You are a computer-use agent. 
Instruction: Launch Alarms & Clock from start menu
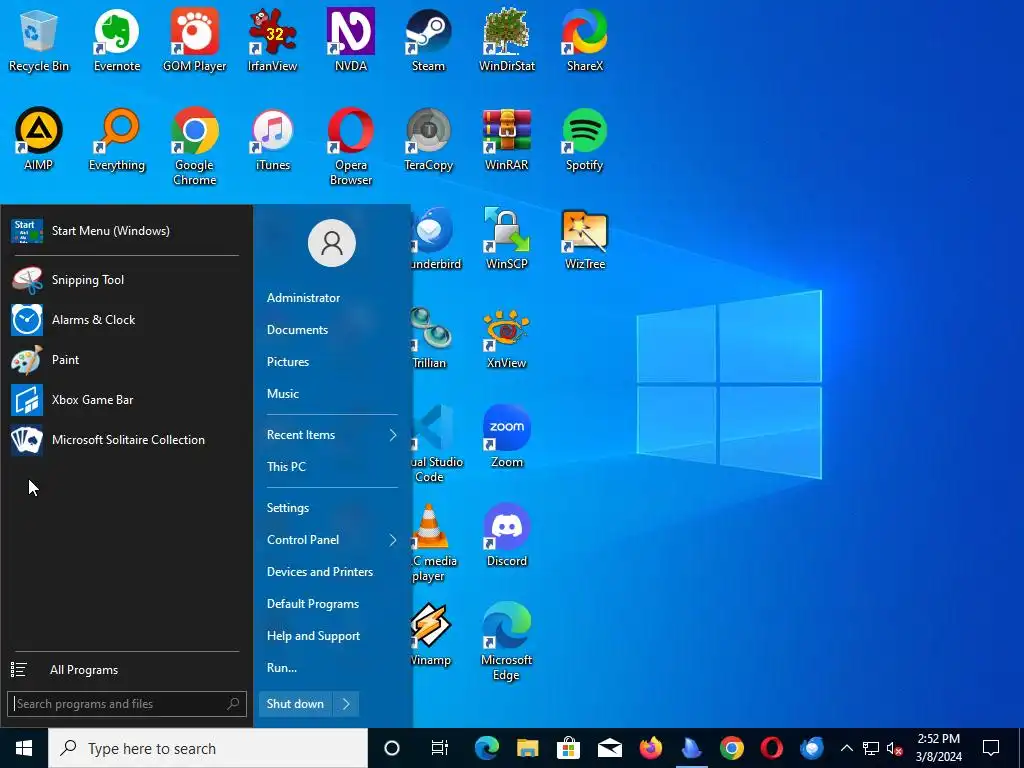[127, 320]
